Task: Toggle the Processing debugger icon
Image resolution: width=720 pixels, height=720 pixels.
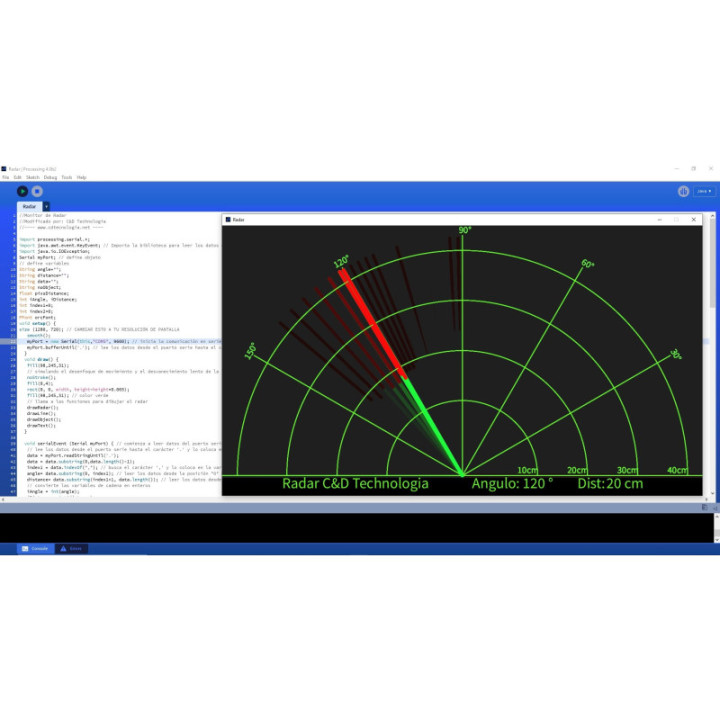Action: coord(683,191)
